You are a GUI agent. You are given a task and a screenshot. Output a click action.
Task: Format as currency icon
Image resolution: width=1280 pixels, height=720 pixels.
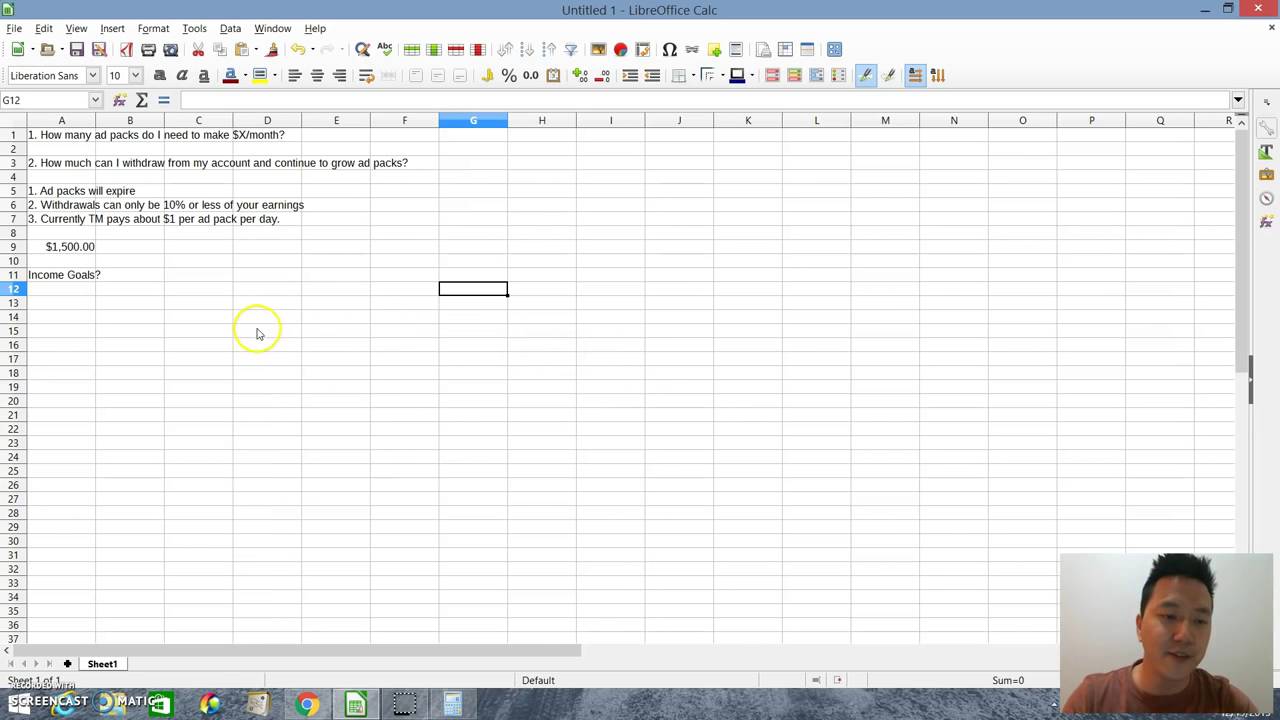(487, 75)
